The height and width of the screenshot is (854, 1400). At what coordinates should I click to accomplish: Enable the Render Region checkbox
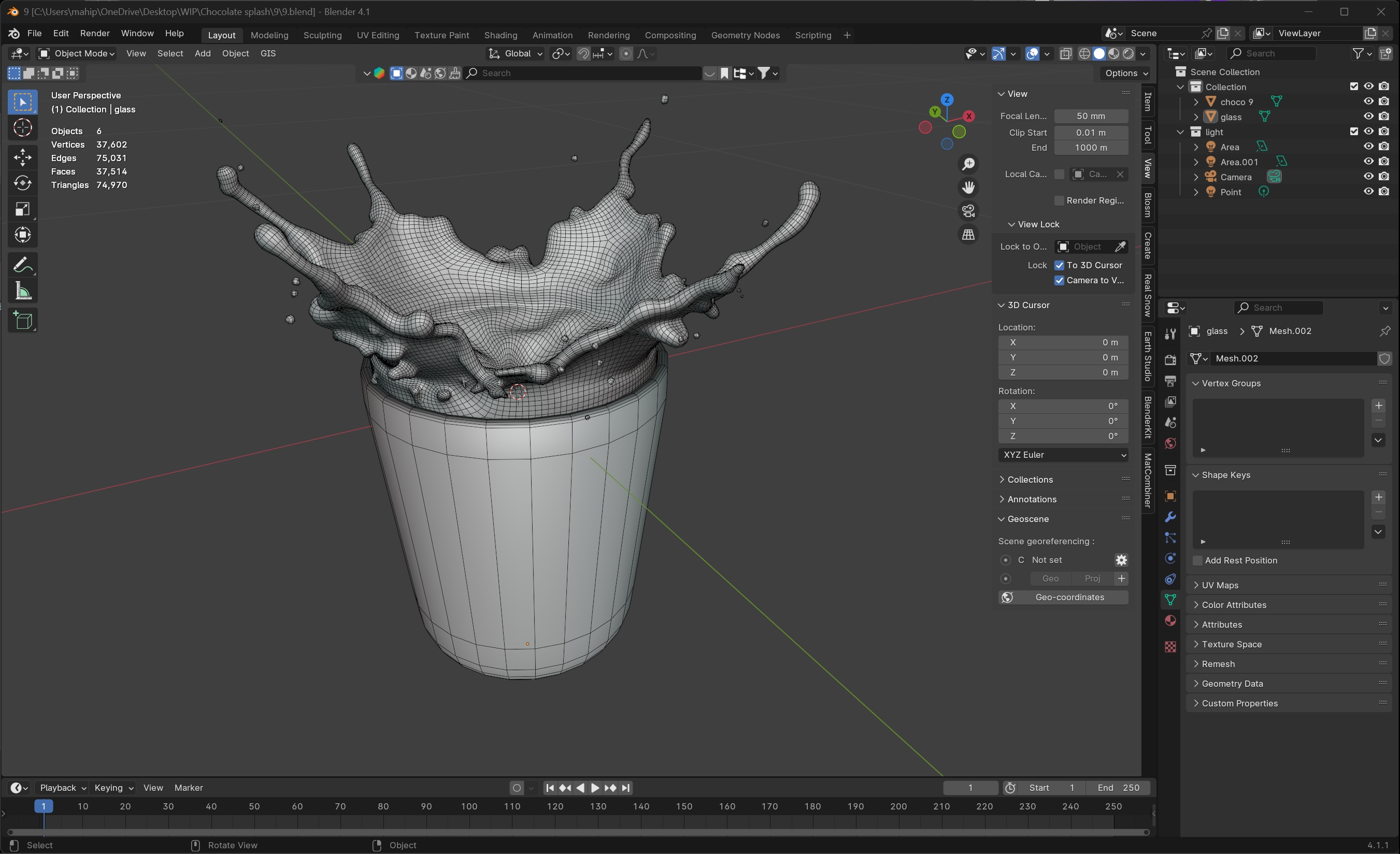1059,200
